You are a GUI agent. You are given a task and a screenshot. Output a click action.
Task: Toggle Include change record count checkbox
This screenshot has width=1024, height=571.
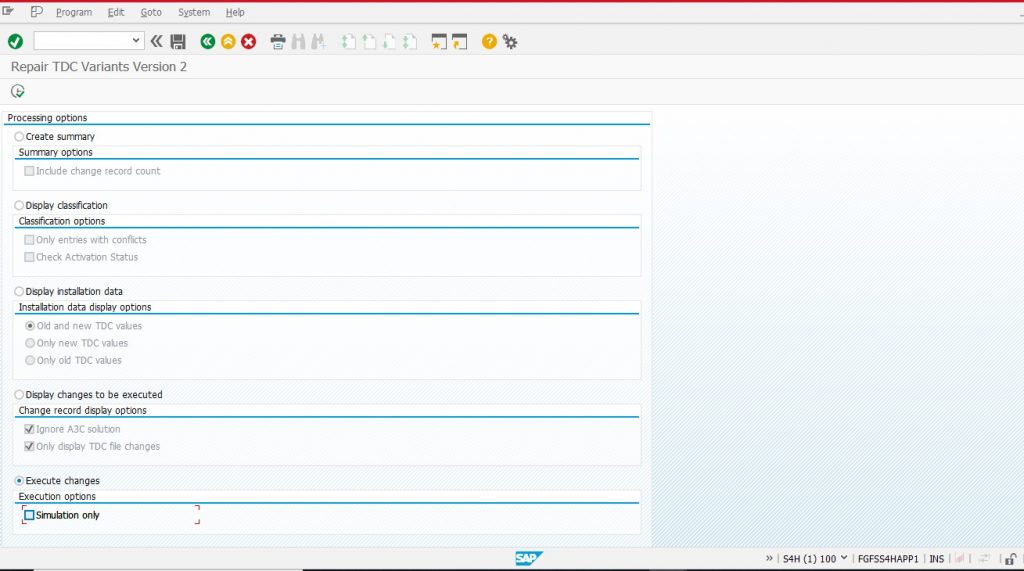click(x=29, y=171)
